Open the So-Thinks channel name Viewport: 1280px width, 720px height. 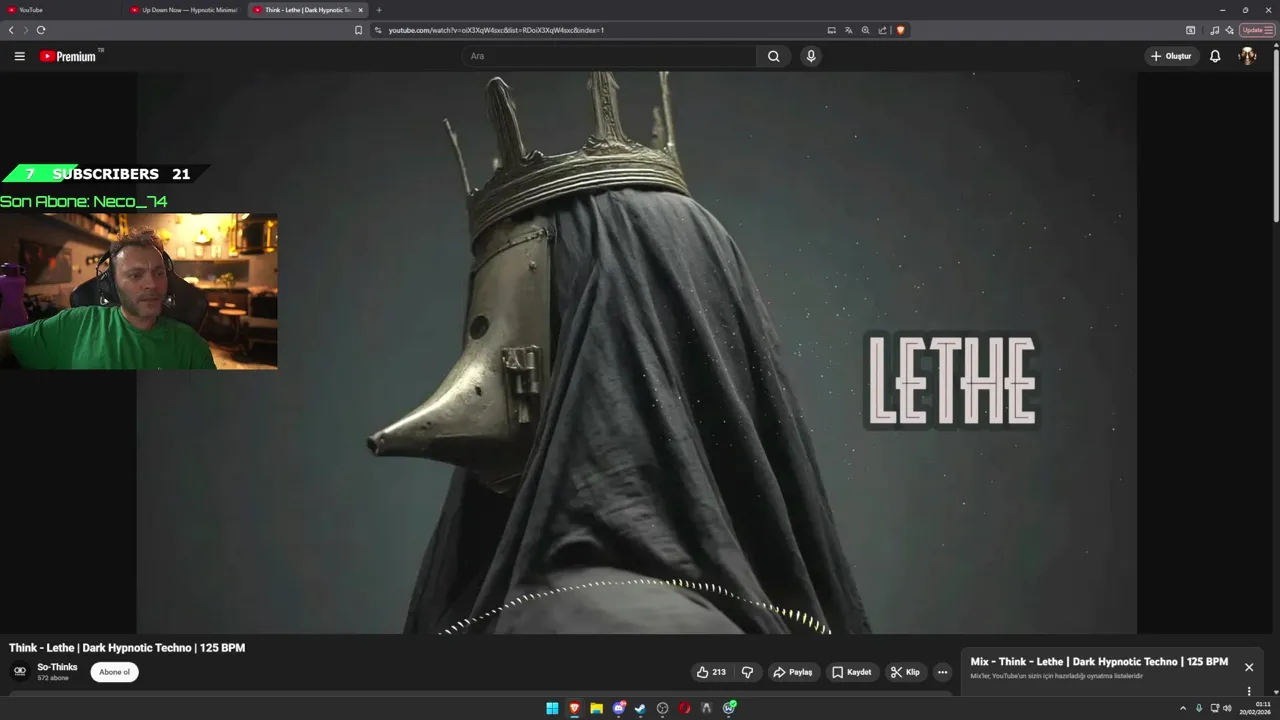click(57, 667)
